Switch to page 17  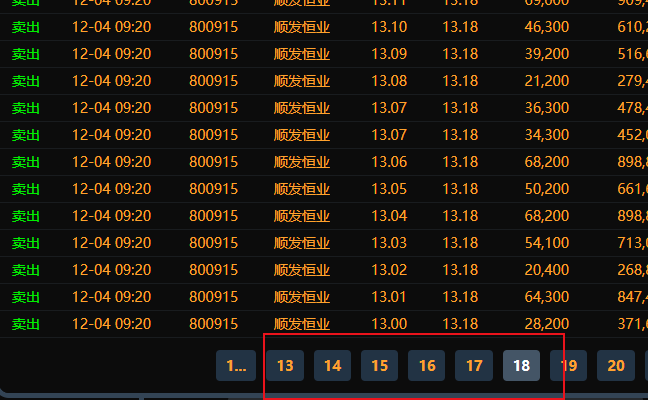[473, 366]
